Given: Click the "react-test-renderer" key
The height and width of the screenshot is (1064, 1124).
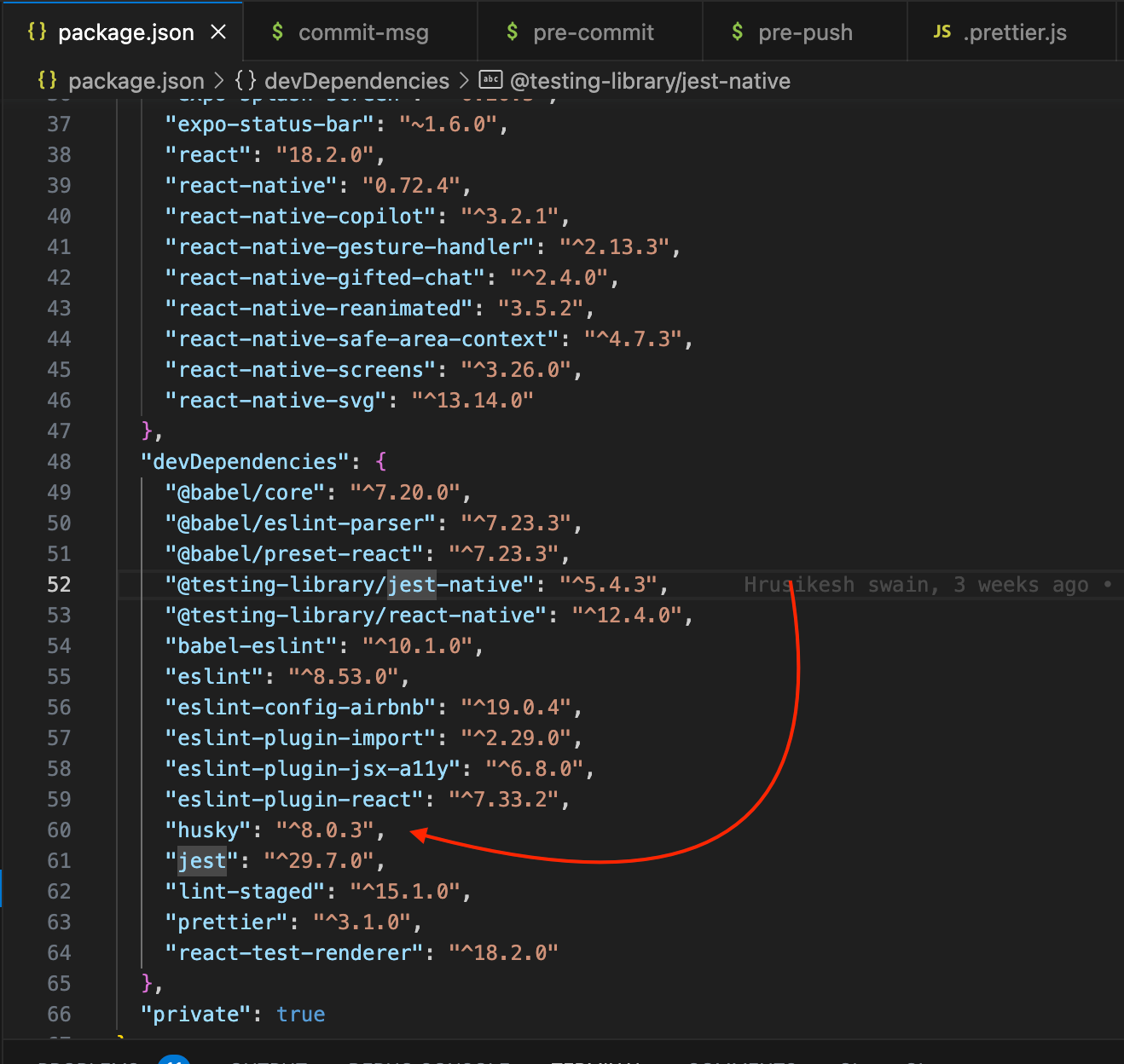Looking at the screenshot, I should point(294,953).
